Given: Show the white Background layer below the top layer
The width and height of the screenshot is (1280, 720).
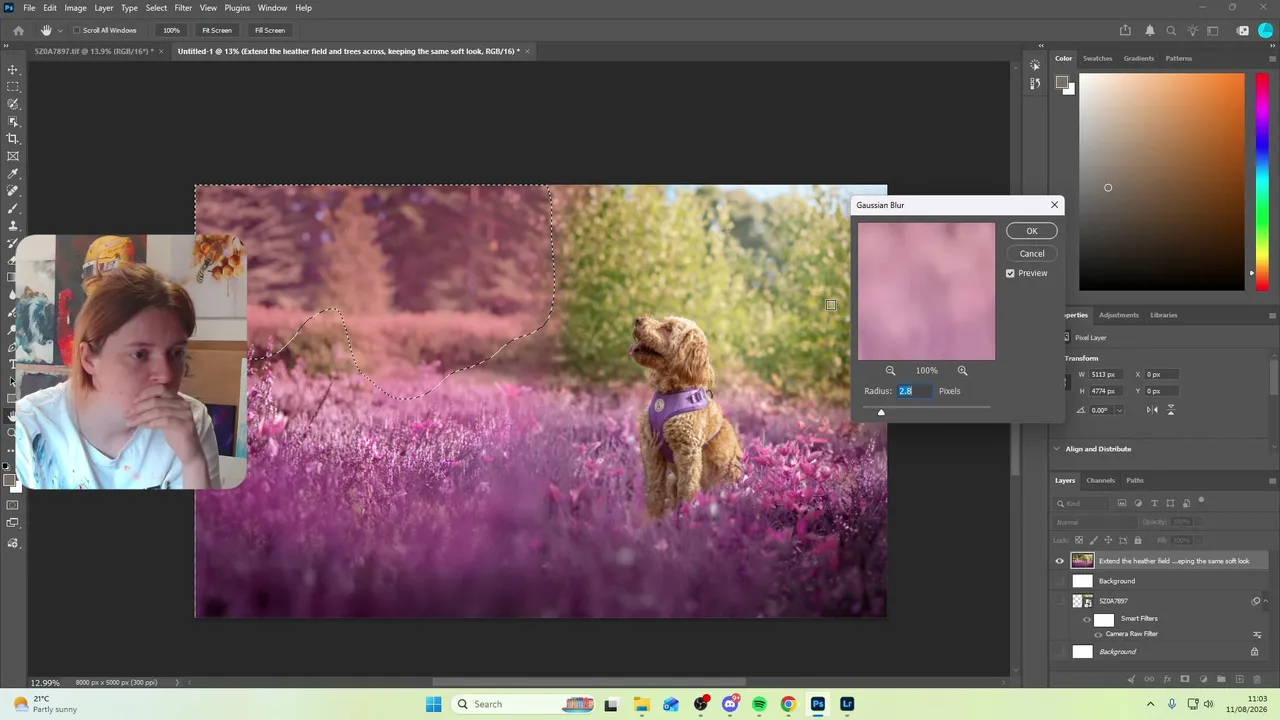Looking at the screenshot, I should (x=1060, y=581).
